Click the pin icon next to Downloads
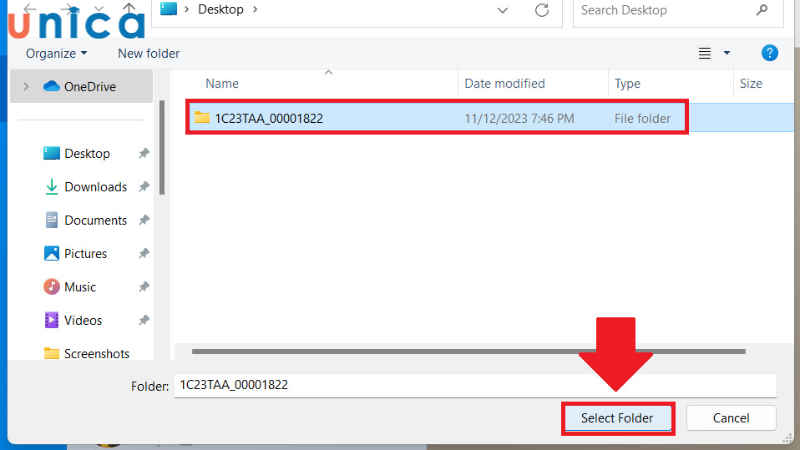 (x=144, y=187)
